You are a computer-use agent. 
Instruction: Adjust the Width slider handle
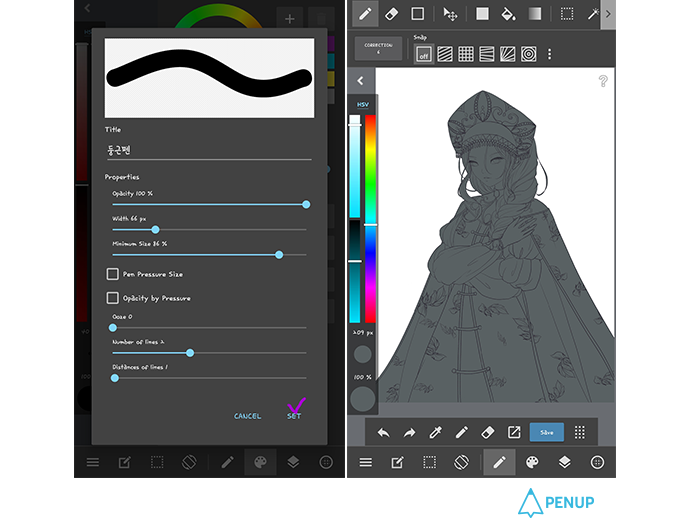point(155,230)
